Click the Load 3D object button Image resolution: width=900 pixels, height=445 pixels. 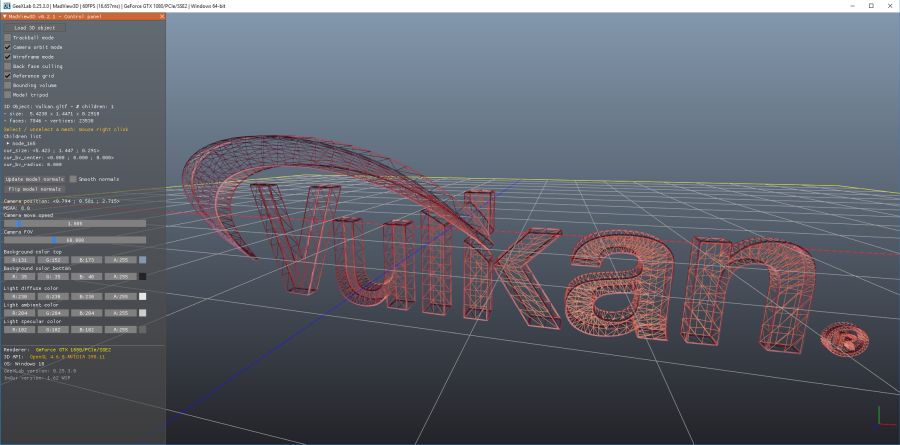[34, 28]
